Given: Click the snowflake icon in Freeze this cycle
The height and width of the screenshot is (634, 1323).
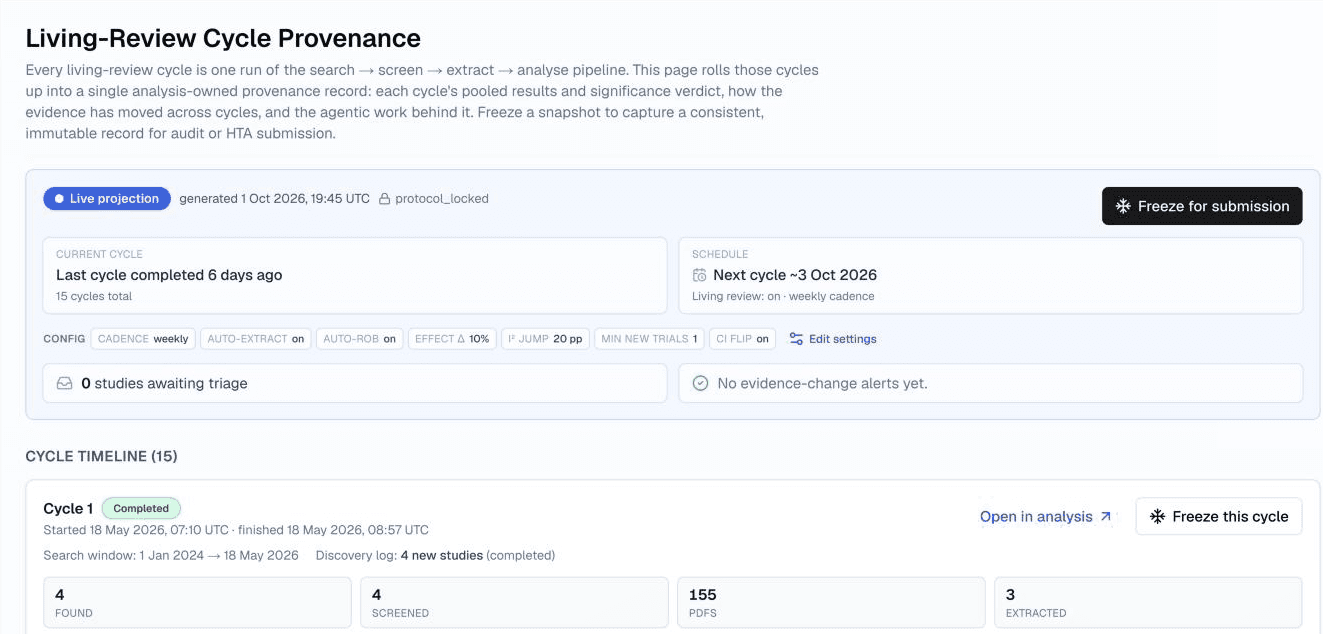Looking at the screenshot, I should point(1158,516).
